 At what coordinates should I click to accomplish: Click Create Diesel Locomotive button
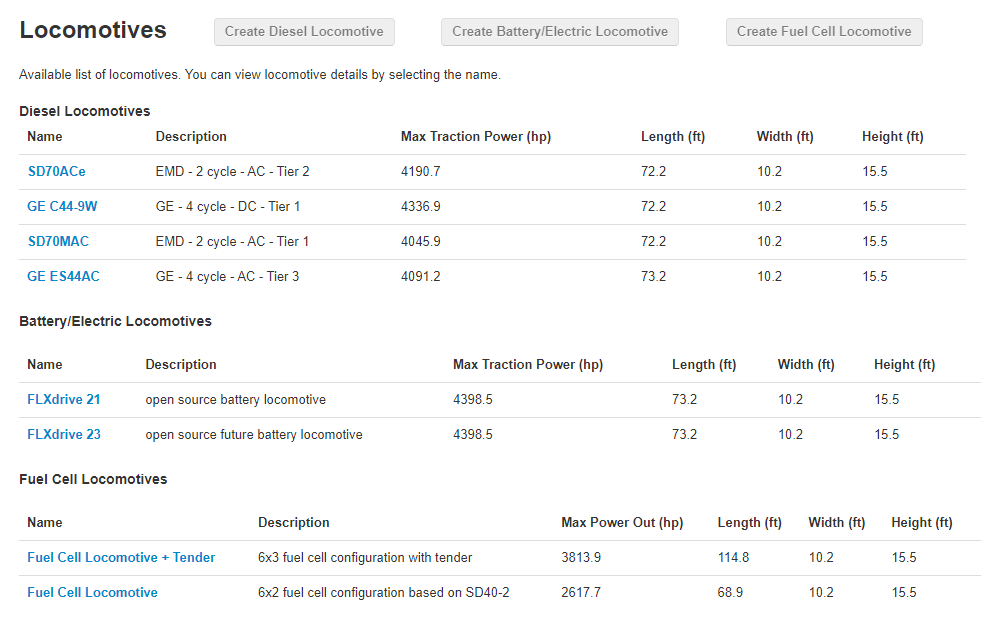(304, 32)
